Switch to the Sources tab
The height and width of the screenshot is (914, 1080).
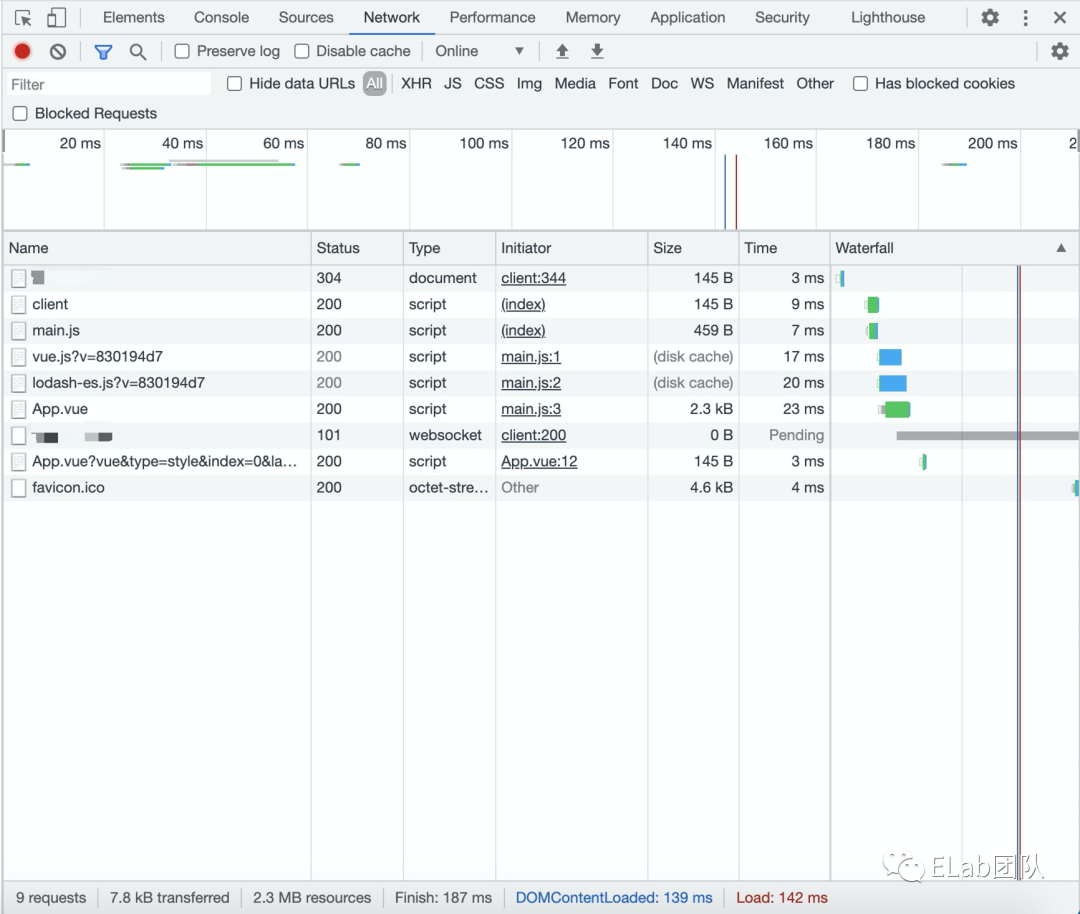(x=306, y=17)
